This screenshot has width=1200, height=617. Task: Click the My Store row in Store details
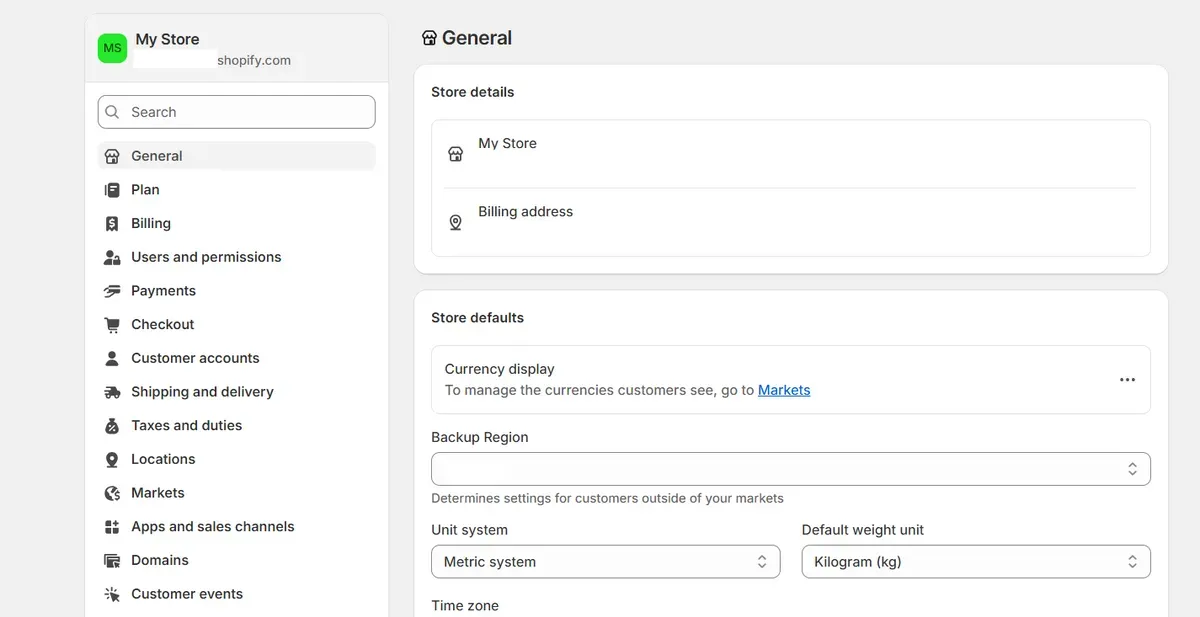click(x=790, y=153)
